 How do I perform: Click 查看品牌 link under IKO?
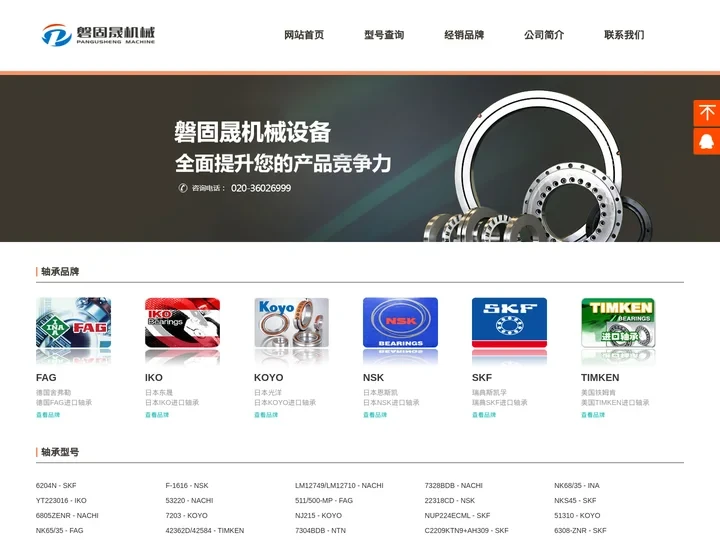pyautogui.click(x=157, y=415)
